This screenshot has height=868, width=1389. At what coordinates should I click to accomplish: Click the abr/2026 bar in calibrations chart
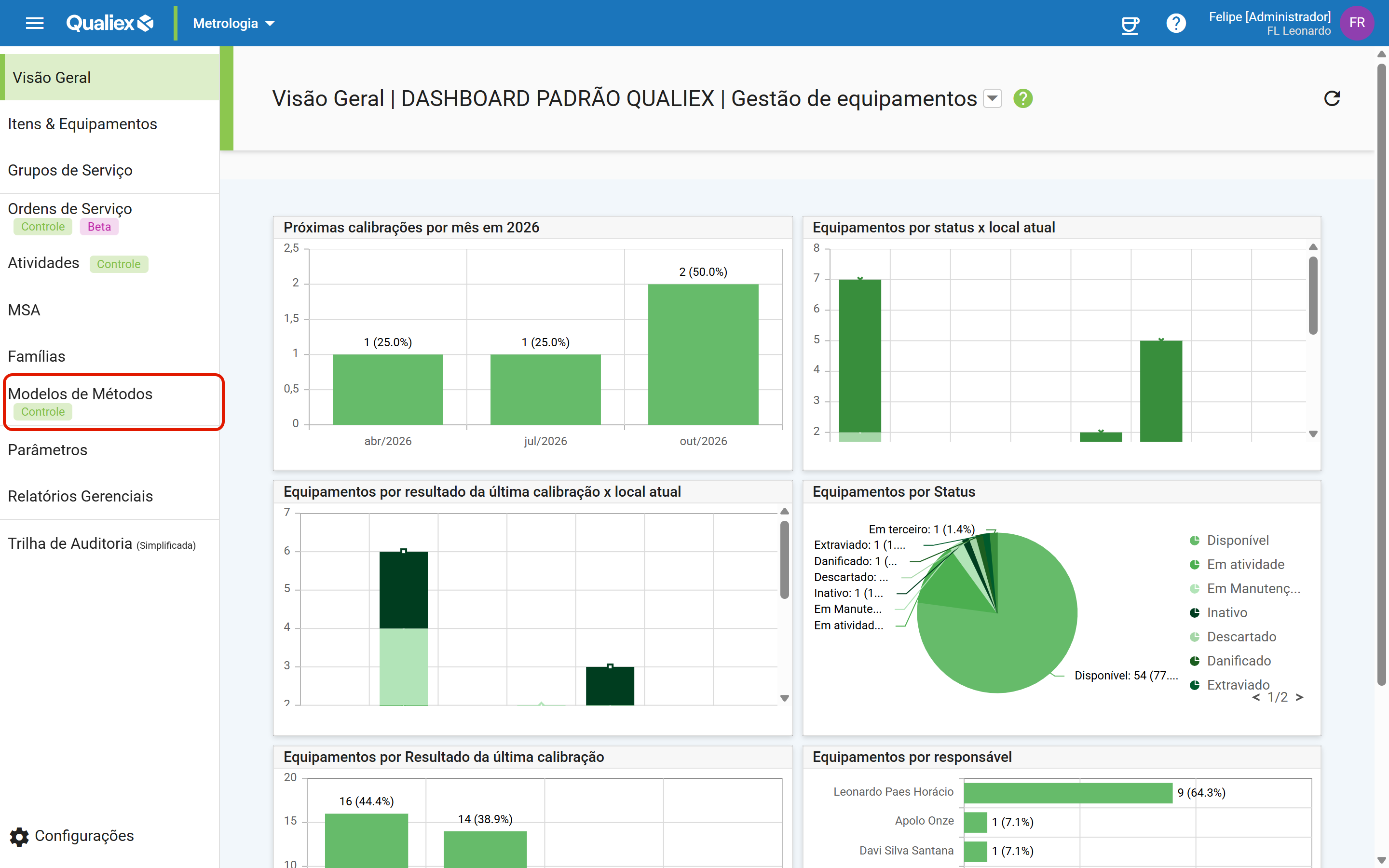(x=388, y=389)
